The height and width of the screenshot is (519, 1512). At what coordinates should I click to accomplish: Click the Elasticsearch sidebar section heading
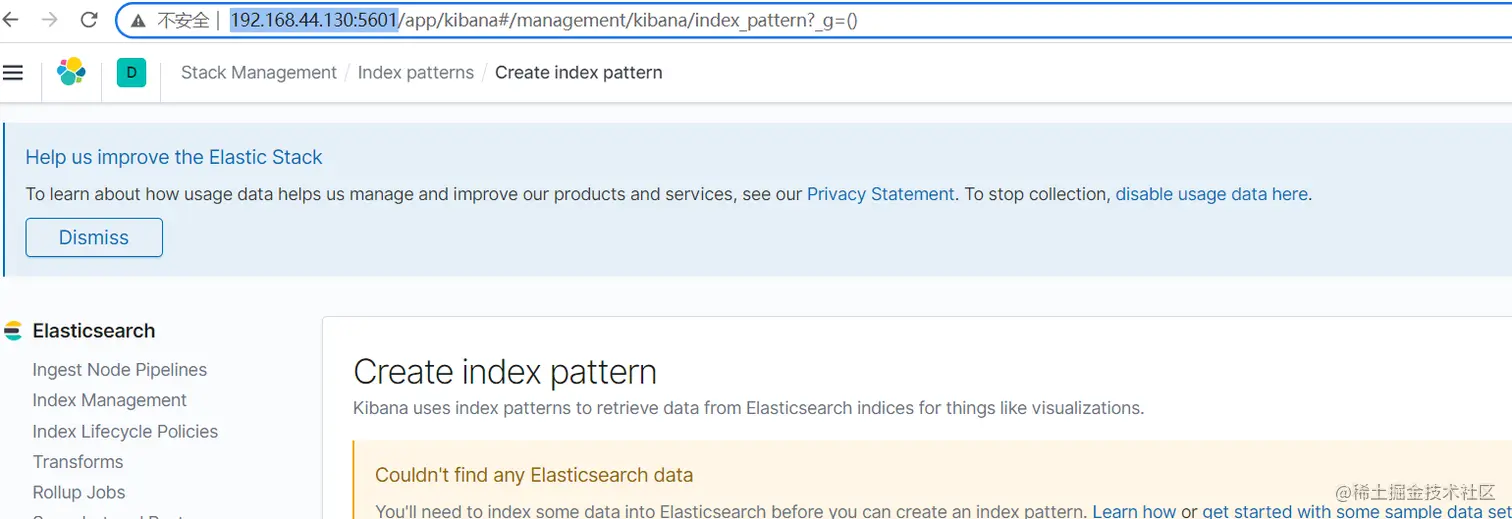pyautogui.click(x=94, y=331)
